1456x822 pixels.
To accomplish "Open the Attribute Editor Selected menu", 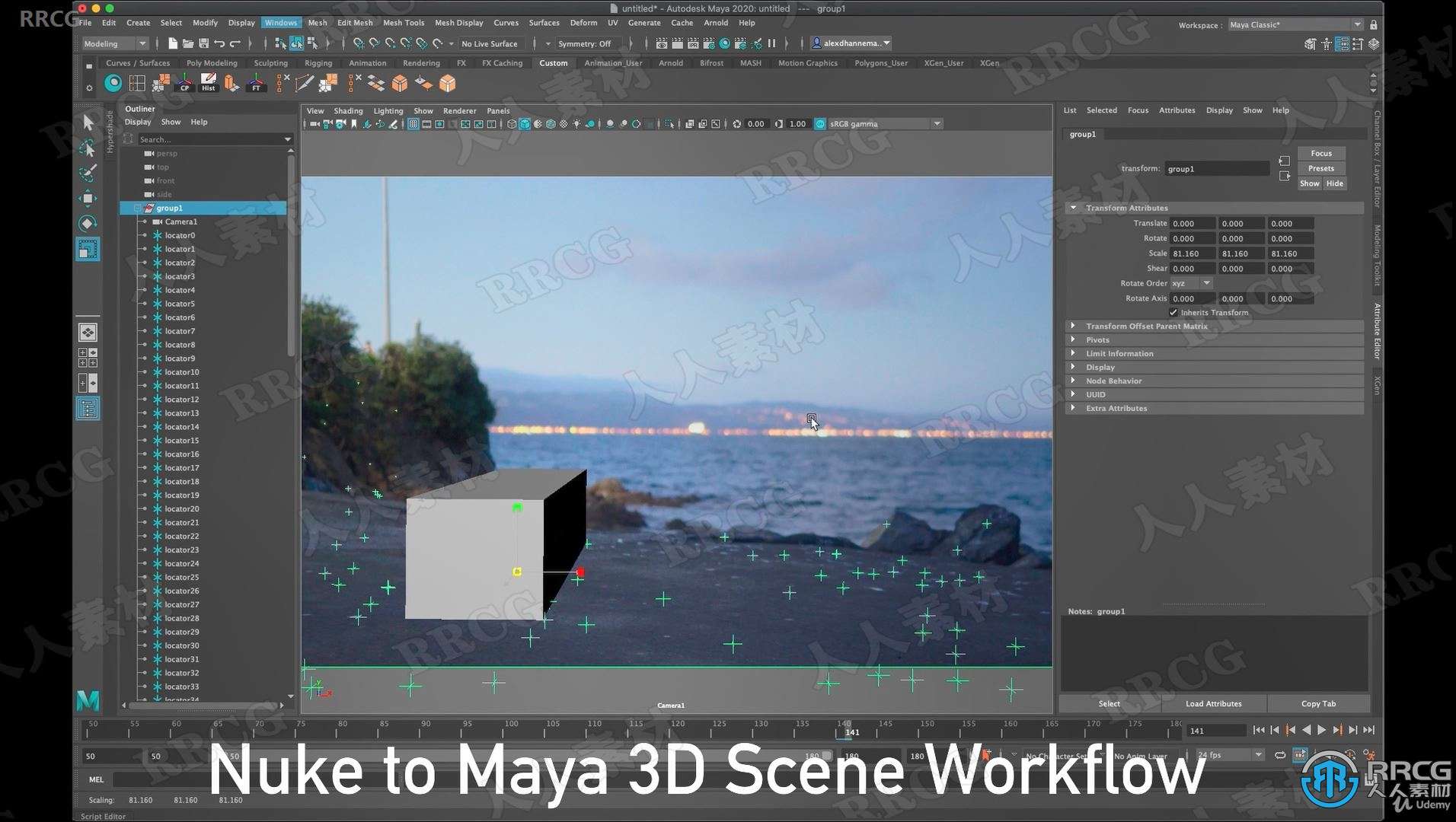I will point(1101,110).
